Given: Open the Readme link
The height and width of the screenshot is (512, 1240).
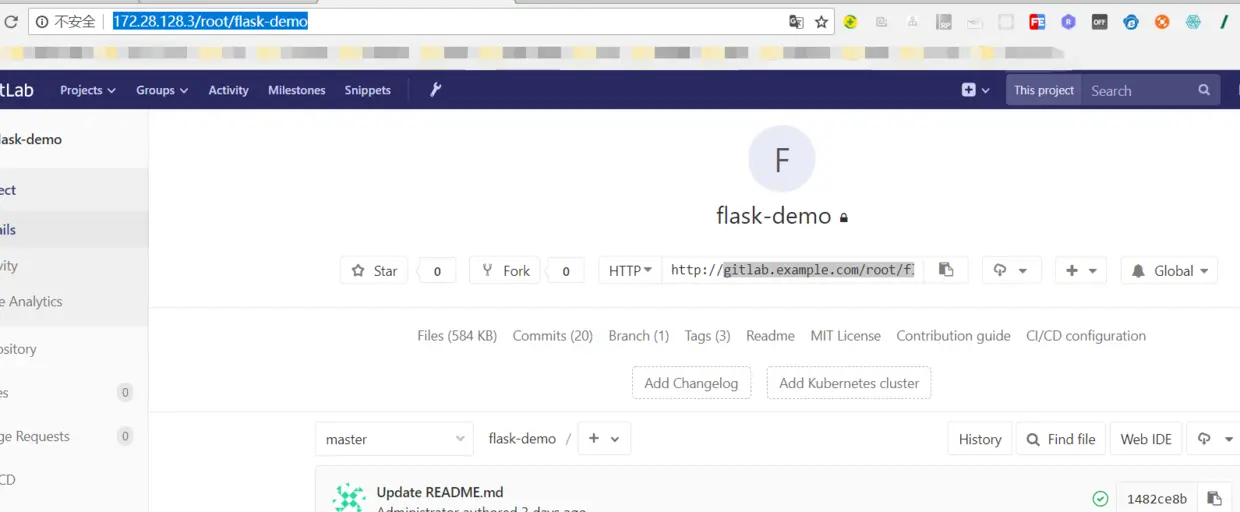Looking at the screenshot, I should tap(770, 336).
